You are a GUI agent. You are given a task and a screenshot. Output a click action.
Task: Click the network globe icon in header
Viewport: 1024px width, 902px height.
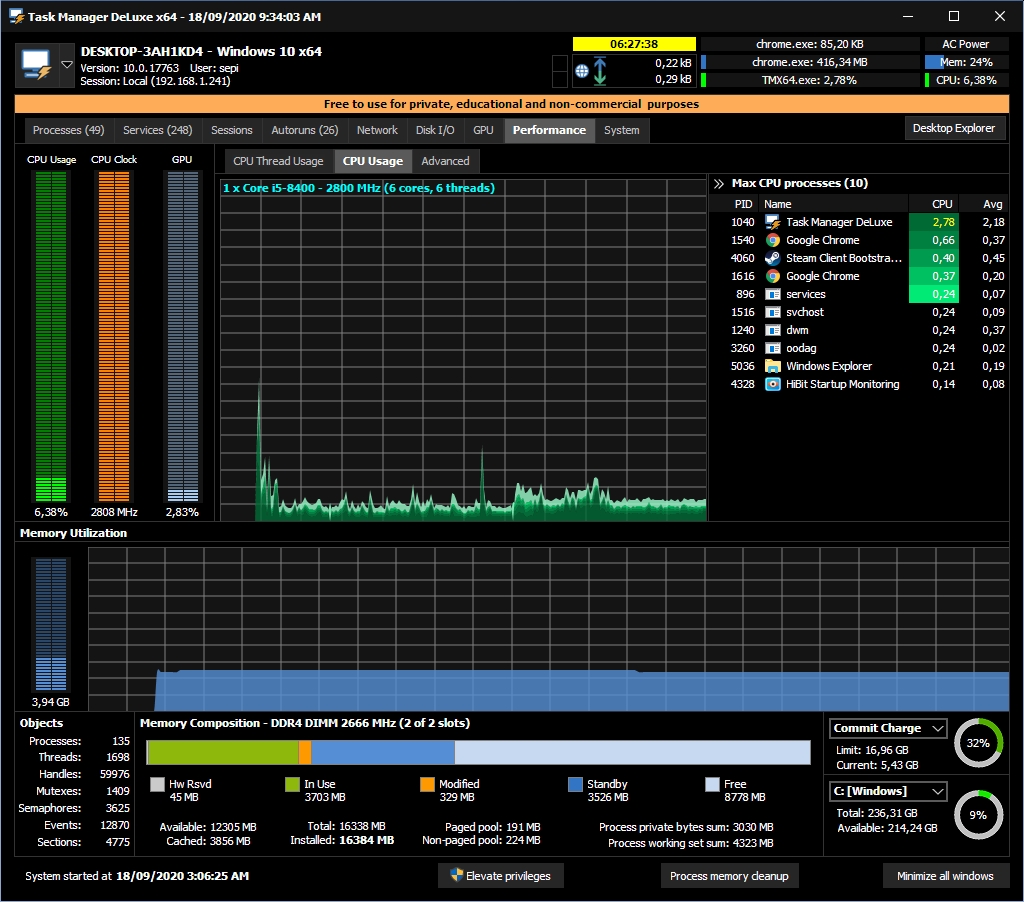[582, 72]
